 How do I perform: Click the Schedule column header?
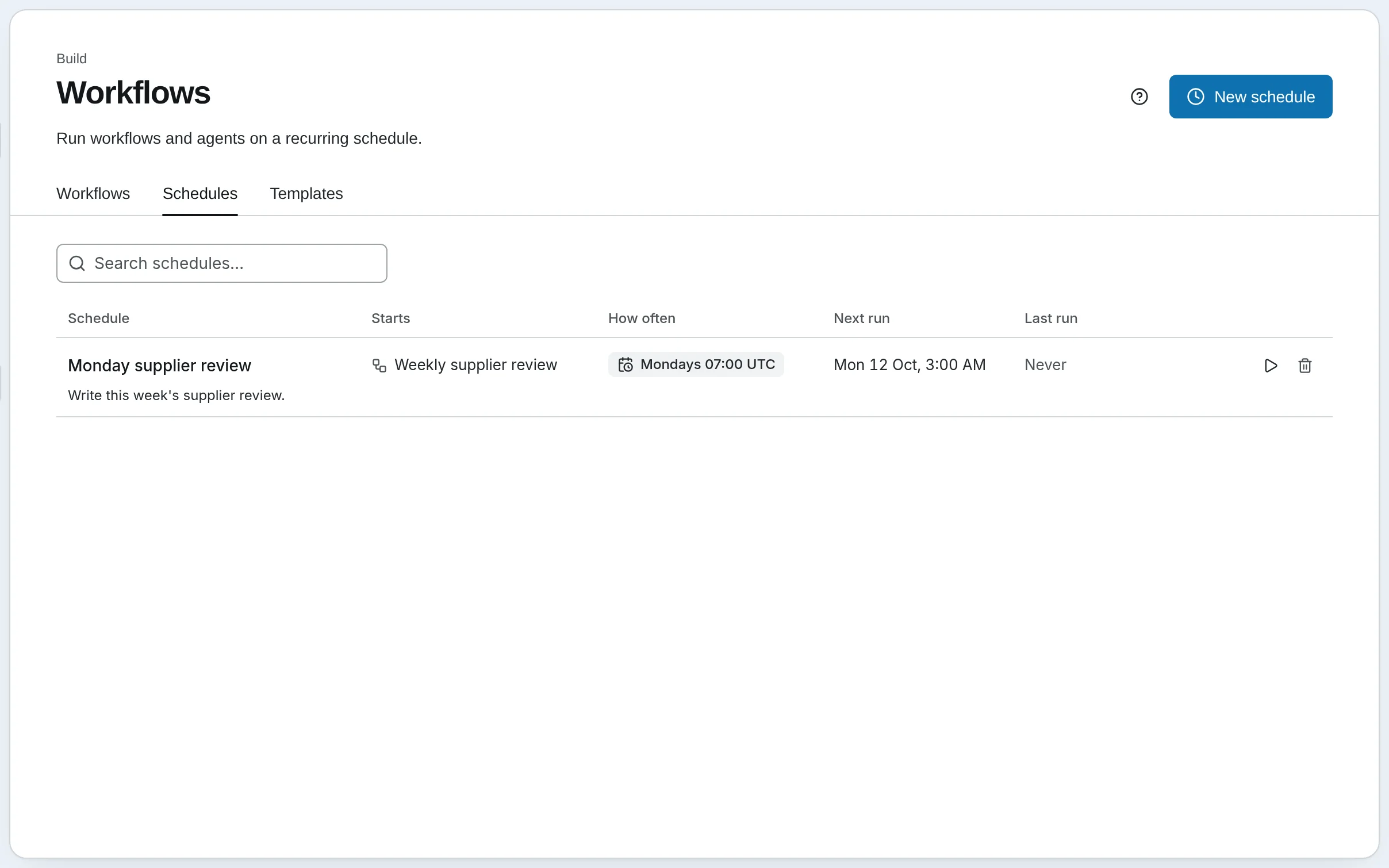[x=98, y=318]
